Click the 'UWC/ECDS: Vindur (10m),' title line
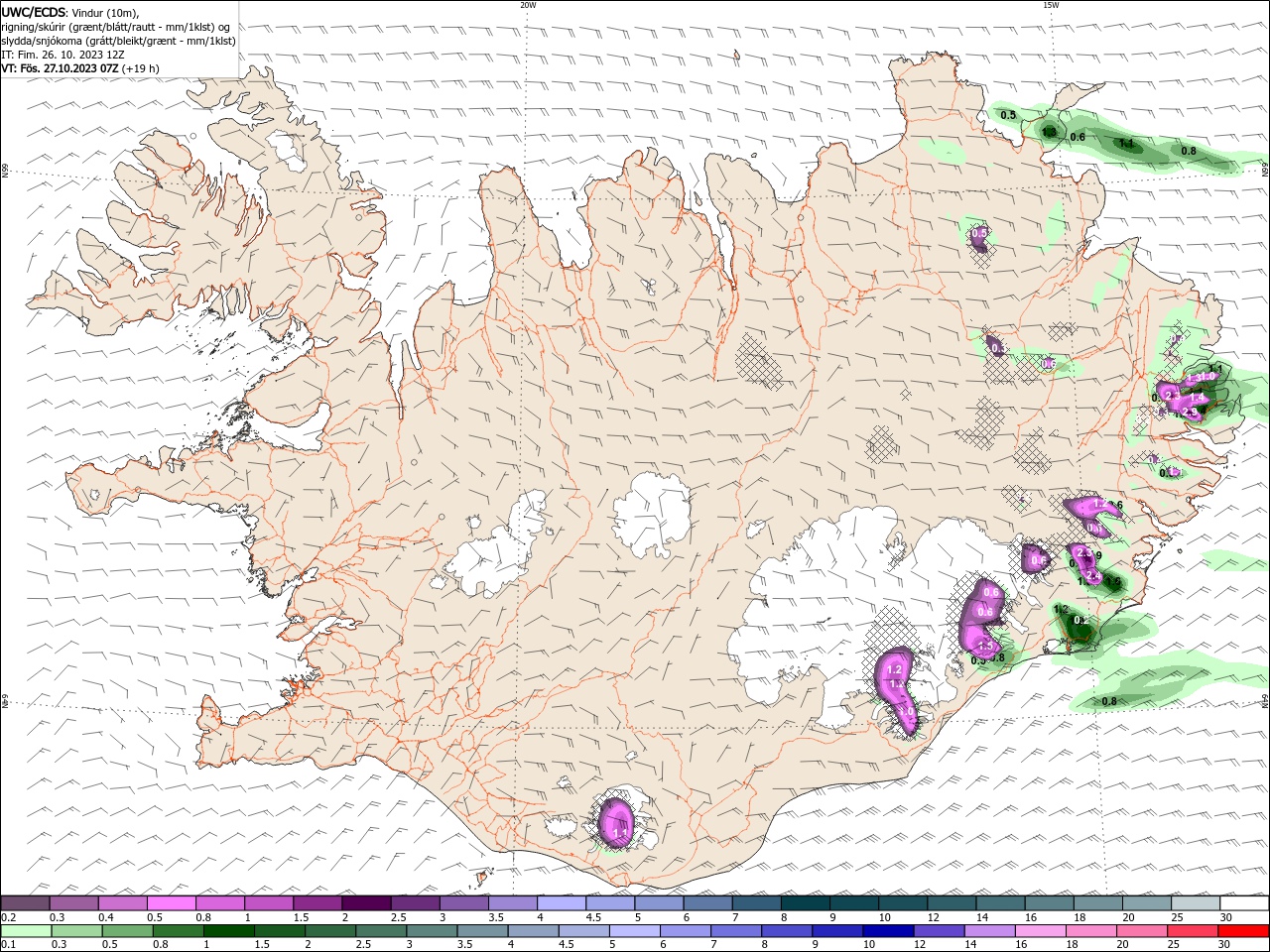Viewport: 1270px width, 952px height. [x=70, y=12]
